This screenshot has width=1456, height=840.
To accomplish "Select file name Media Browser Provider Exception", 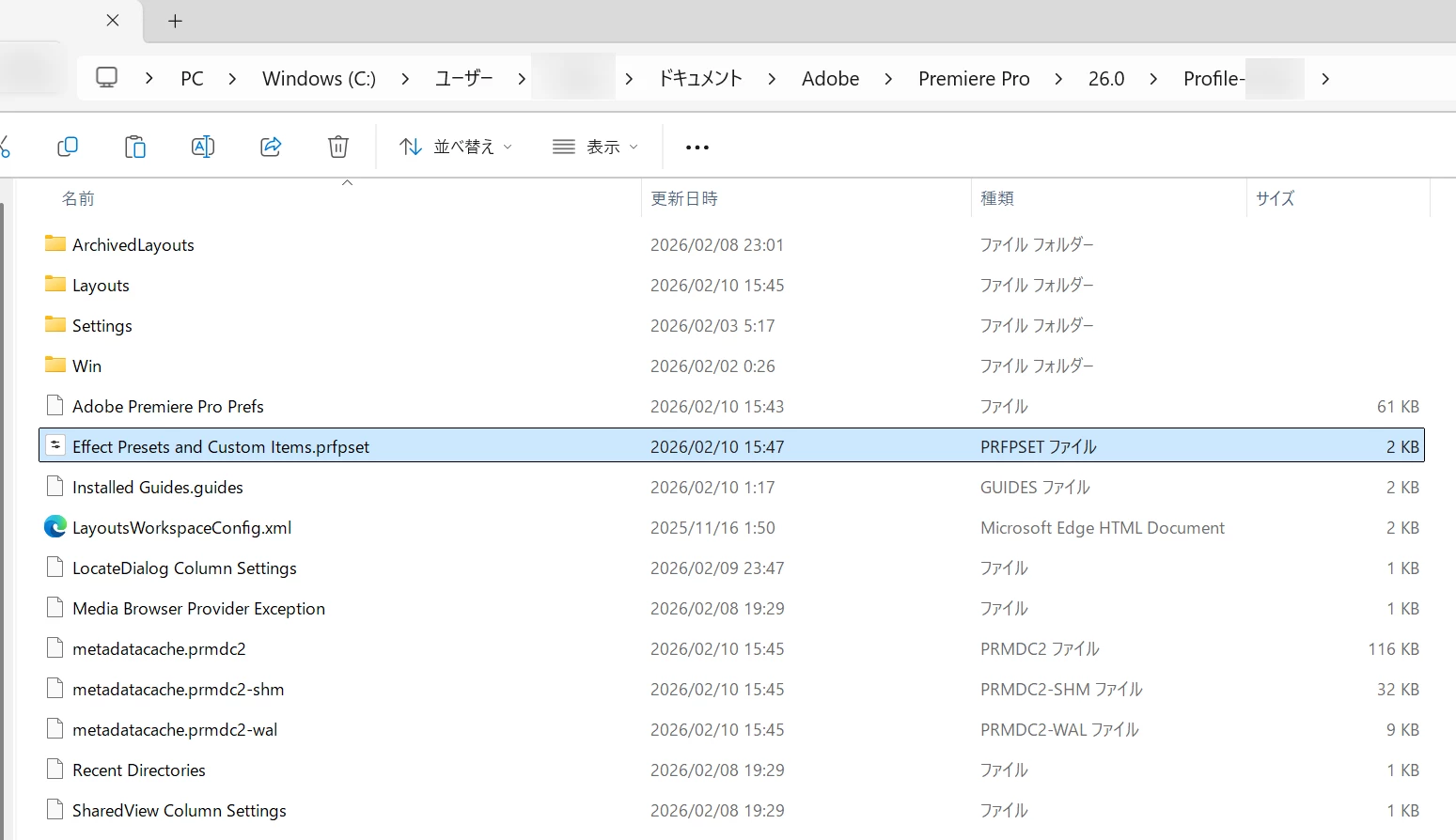I will (199, 609).
